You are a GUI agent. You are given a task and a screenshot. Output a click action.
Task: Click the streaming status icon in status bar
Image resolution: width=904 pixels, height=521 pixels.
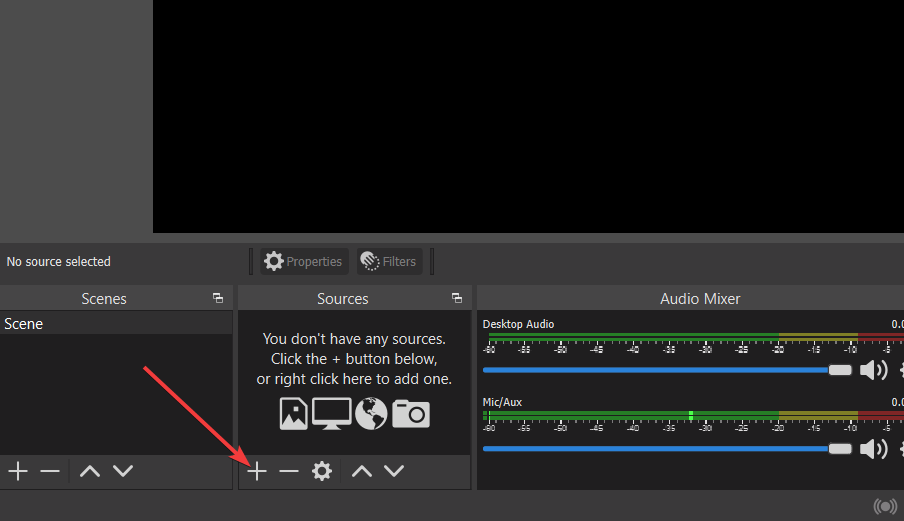pos(884,506)
